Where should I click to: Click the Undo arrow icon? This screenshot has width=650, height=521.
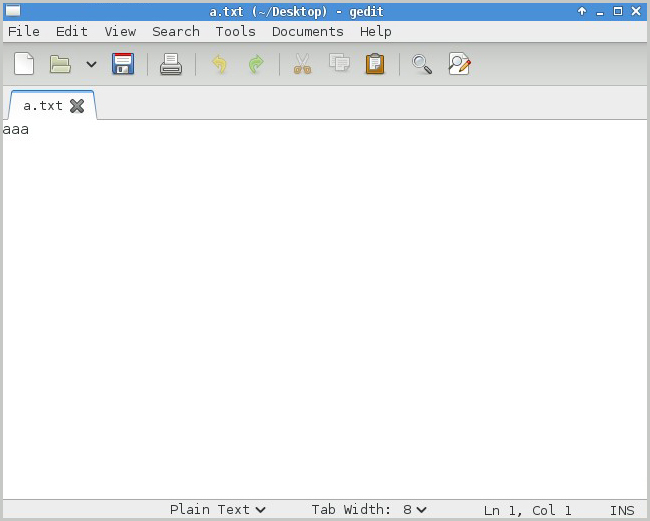click(x=219, y=64)
